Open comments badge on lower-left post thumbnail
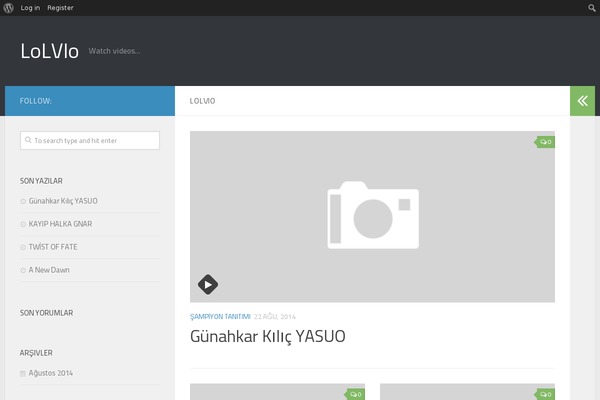 pyautogui.click(x=355, y=394)
